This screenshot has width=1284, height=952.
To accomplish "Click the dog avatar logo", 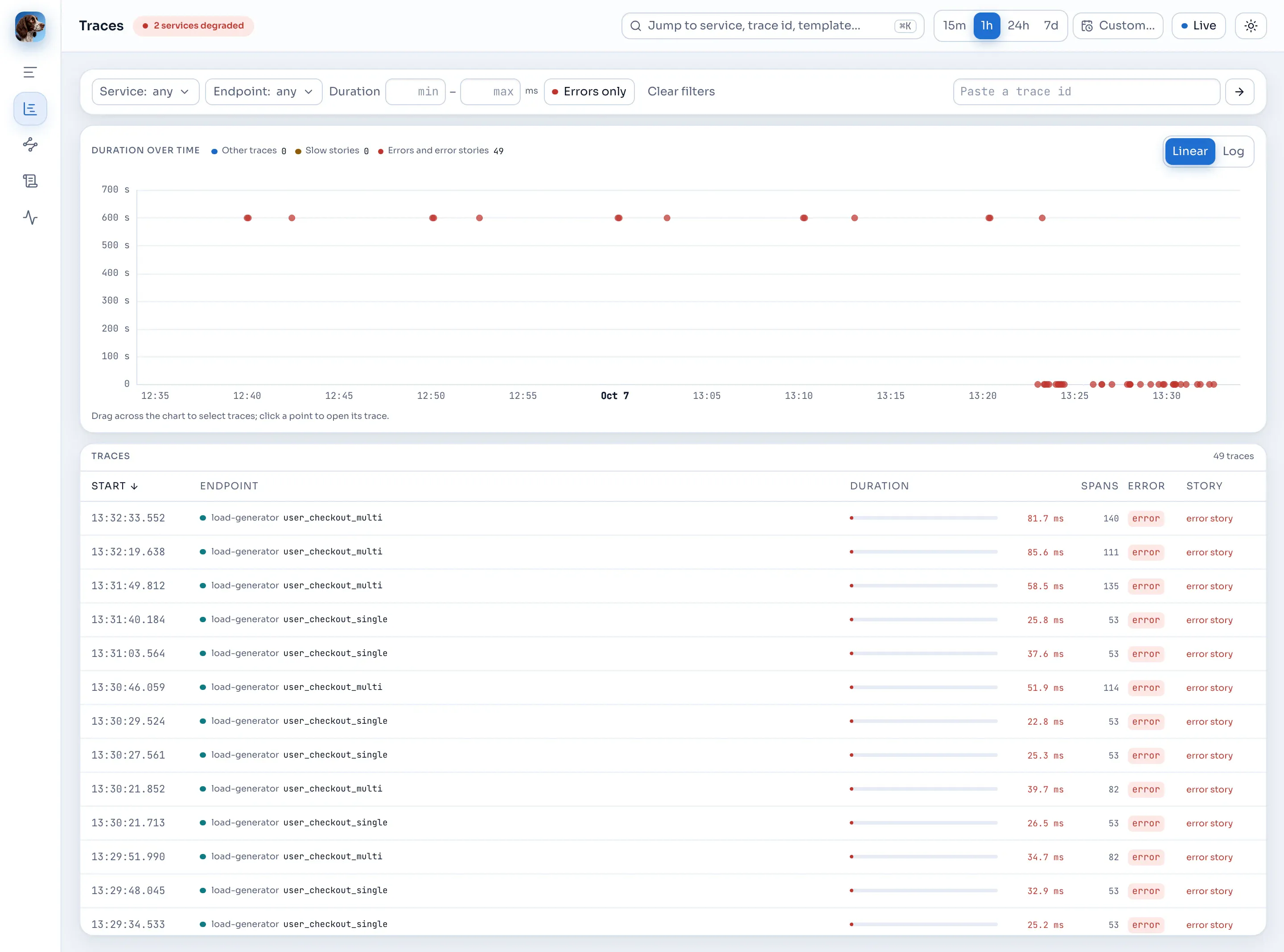I will click(x=30, y=26).
